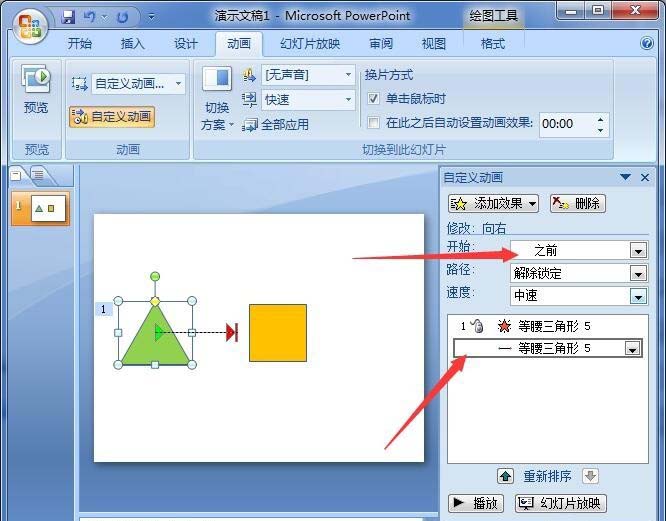Open the Office button menu
Image resolution: width=666 pixels, height=521 pixels.
(x=29, y=26)
